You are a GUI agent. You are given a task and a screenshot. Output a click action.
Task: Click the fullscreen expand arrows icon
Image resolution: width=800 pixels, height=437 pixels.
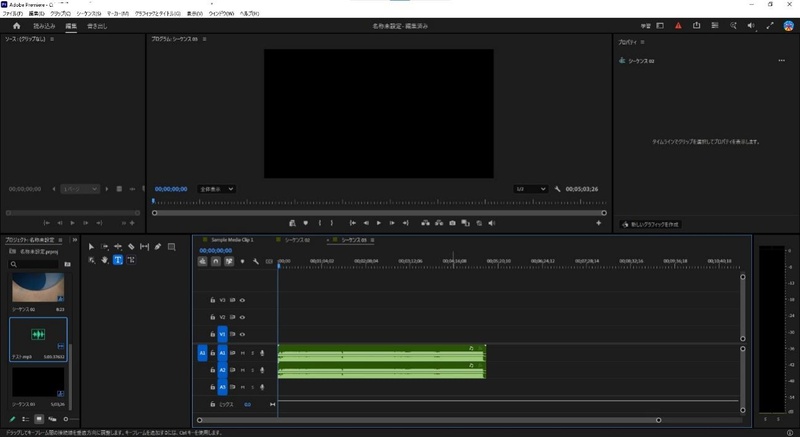tap(770, 25)
